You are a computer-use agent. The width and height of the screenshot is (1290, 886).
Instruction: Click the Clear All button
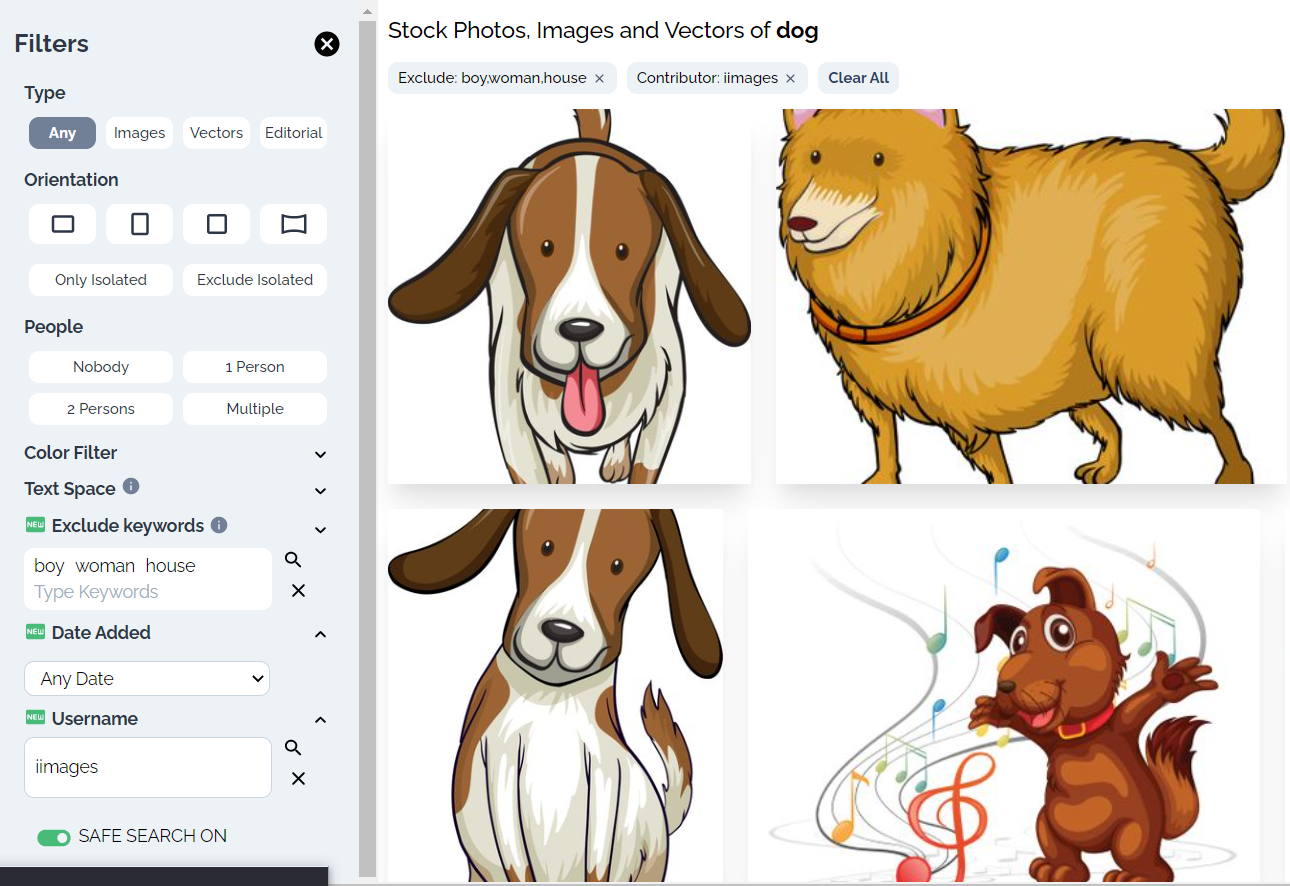[858, 78]
